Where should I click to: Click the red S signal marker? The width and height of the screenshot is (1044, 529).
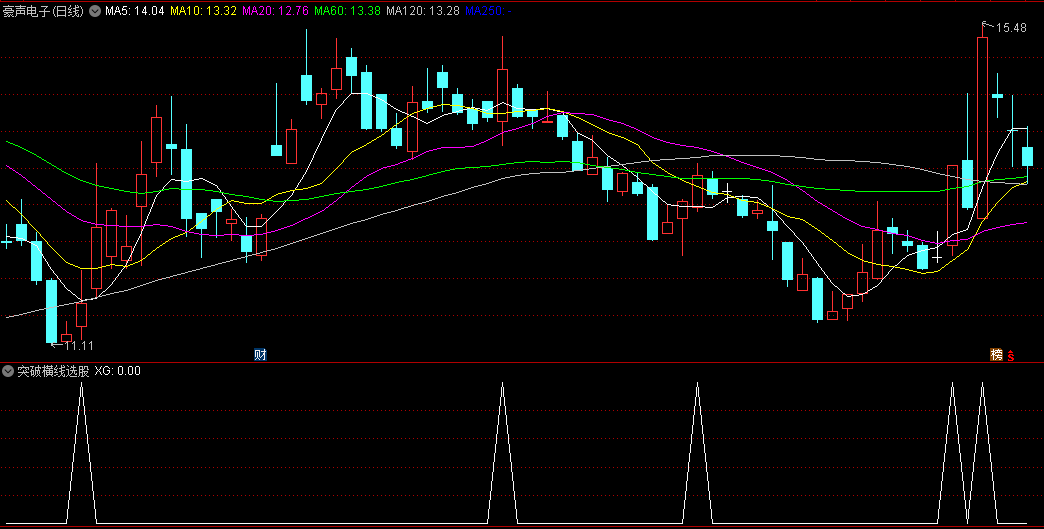[1010, 355]
